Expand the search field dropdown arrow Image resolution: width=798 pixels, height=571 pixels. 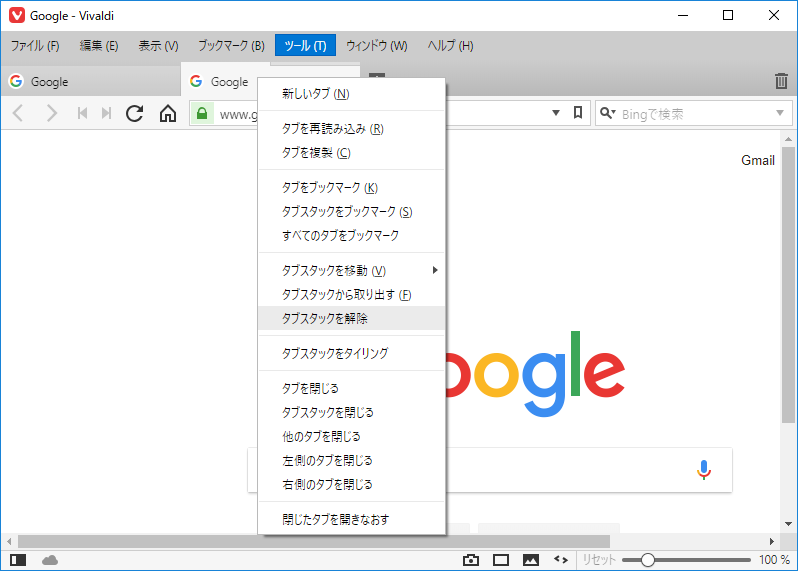(x=780, y=113)
